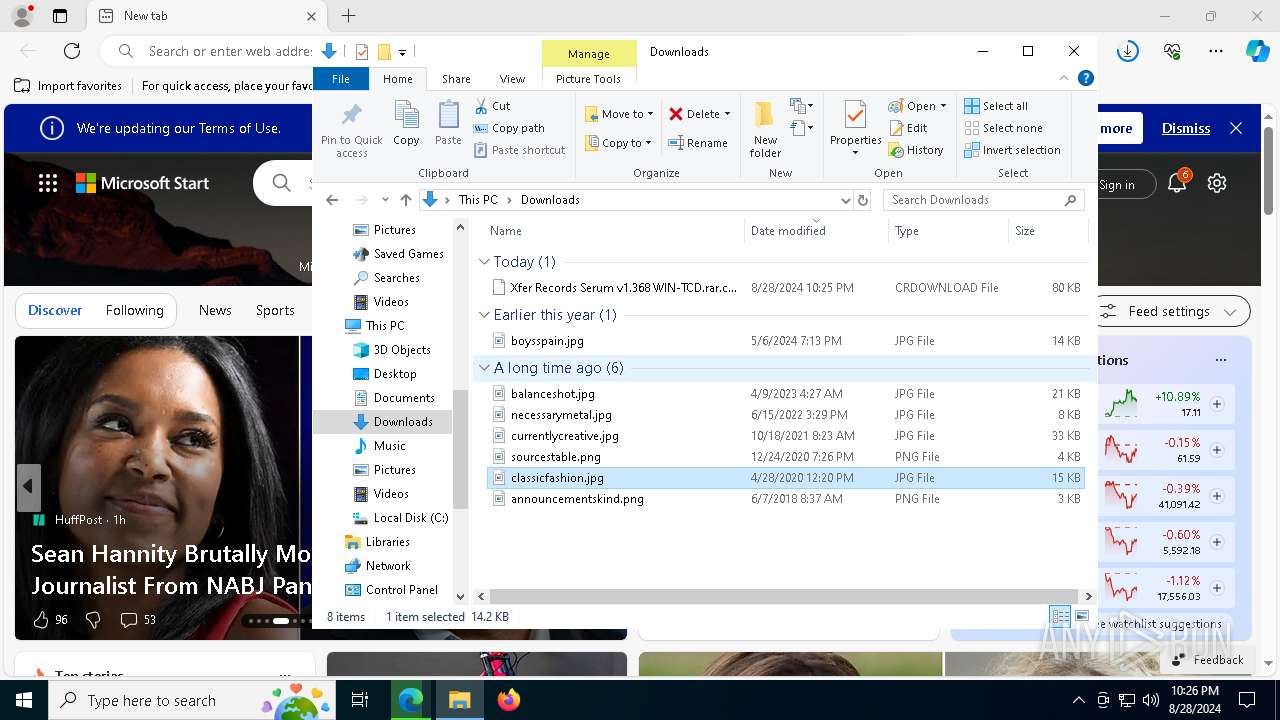The width and height of the screenshot is (1280, 720).
Task: Open Edge Copilot icon
Action: tap(1257, 51)
